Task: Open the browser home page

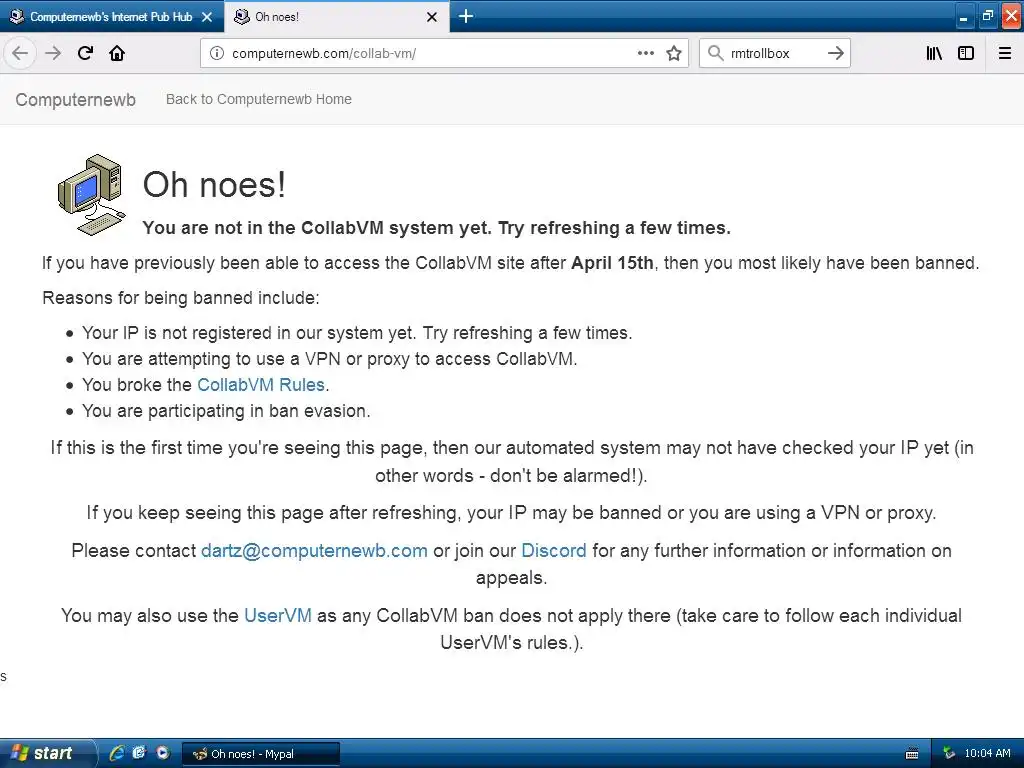Action: tap(117, 53)
